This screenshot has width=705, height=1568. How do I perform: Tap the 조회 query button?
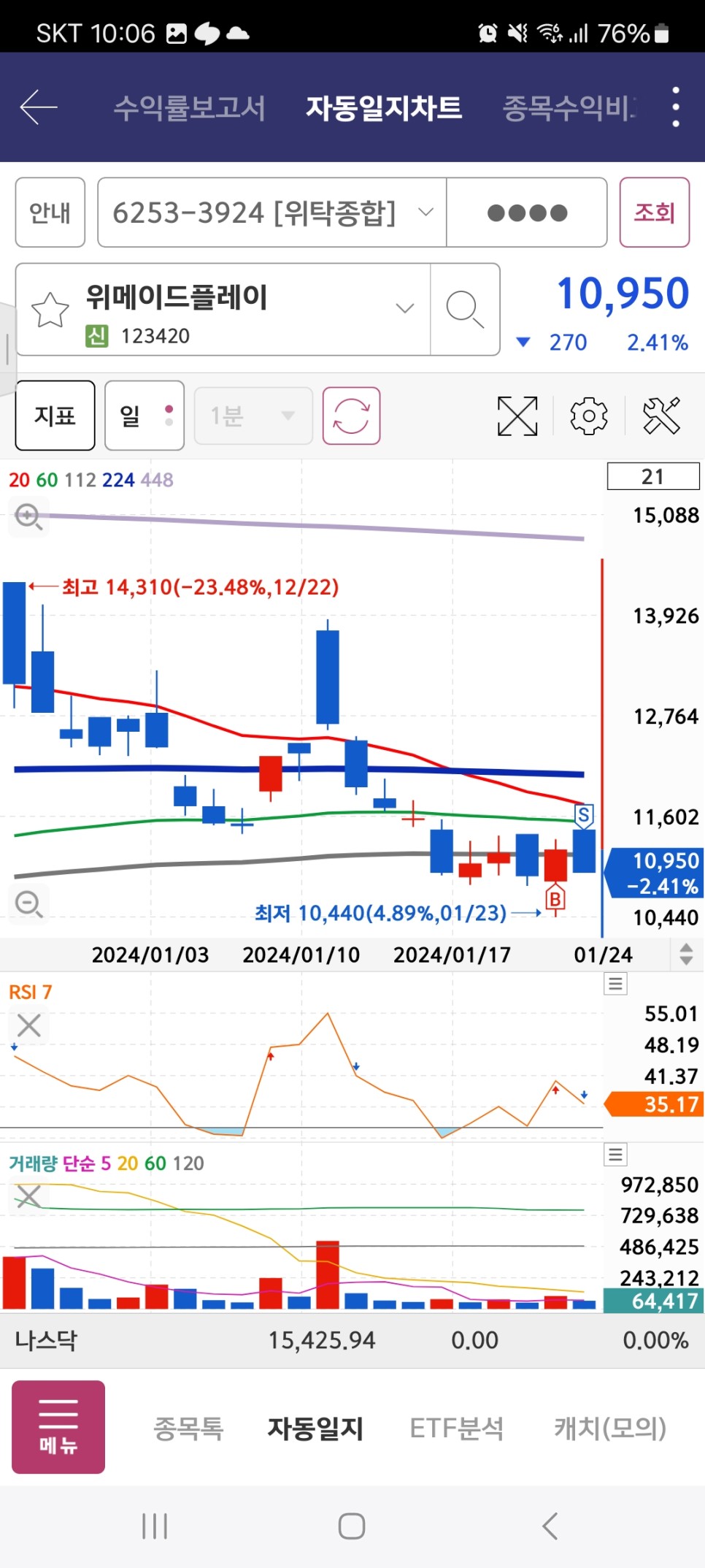(655, 213)
